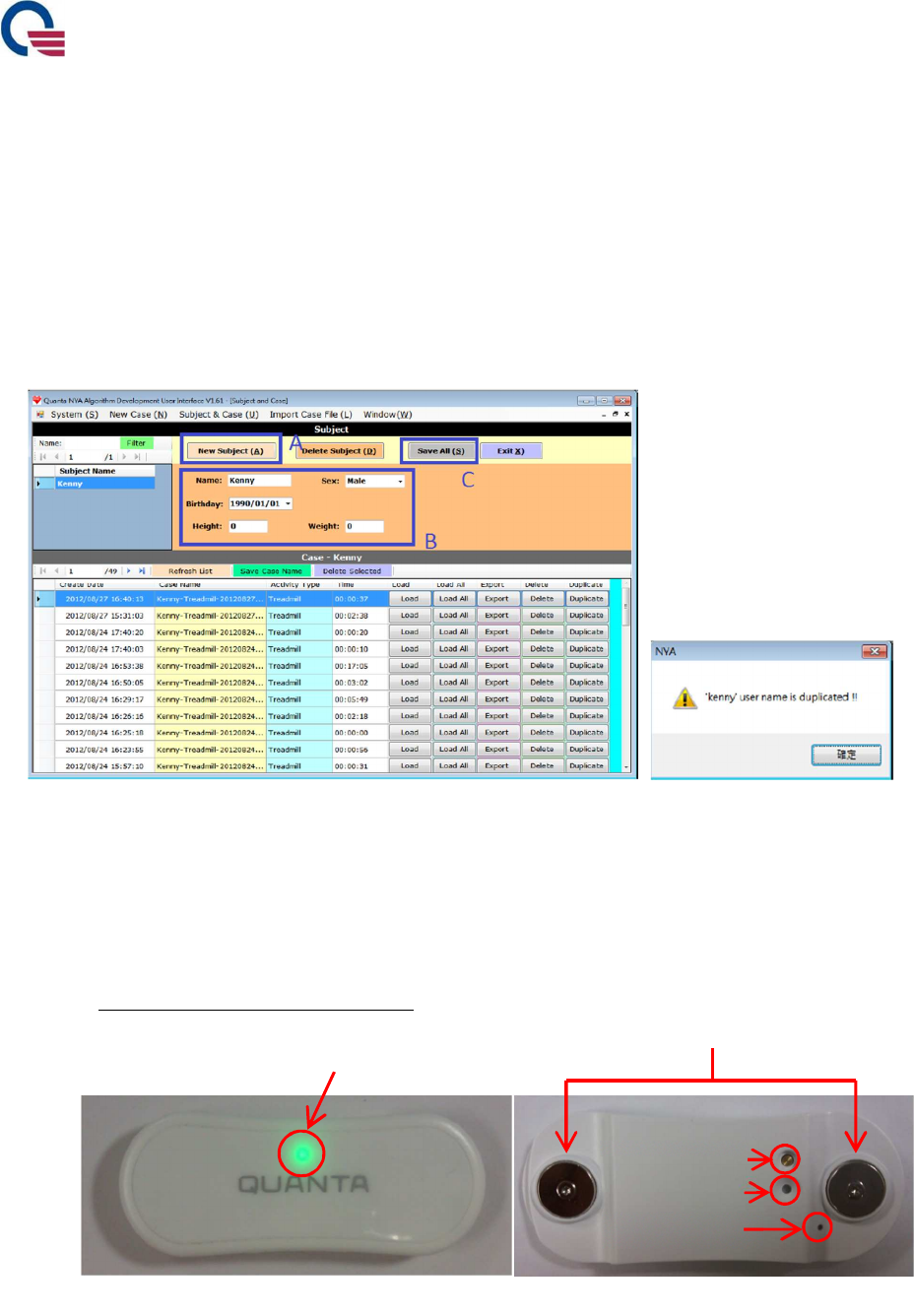The height and width of the screenshot is (1316, 914).
Task: Click Load All for the 2012/08/27 15:31:03 case
Action: [x=453, y=616]
